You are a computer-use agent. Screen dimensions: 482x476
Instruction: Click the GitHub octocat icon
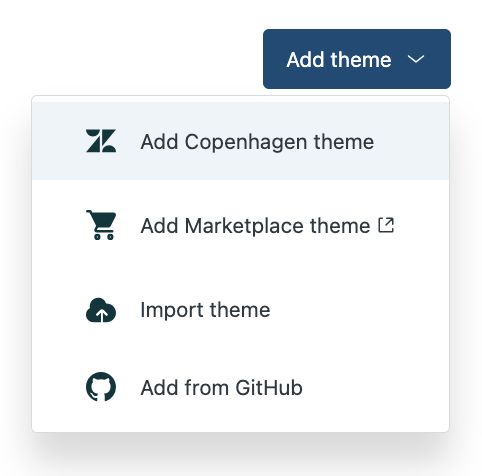[101, 387]
